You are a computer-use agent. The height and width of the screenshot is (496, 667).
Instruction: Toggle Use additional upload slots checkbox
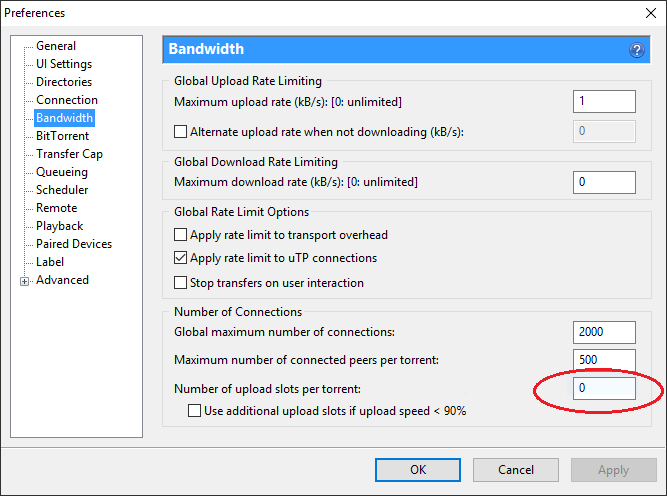(x=194, y=410)
